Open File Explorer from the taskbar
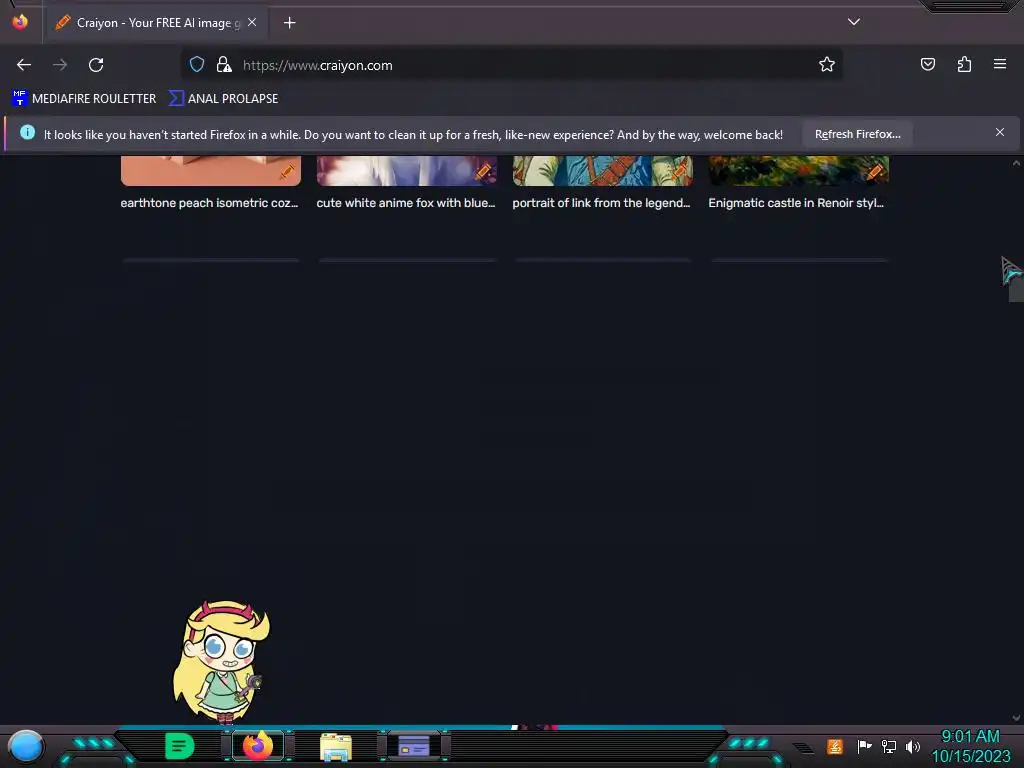Viewport: 1024px width, 768px height. click(336, 747)
